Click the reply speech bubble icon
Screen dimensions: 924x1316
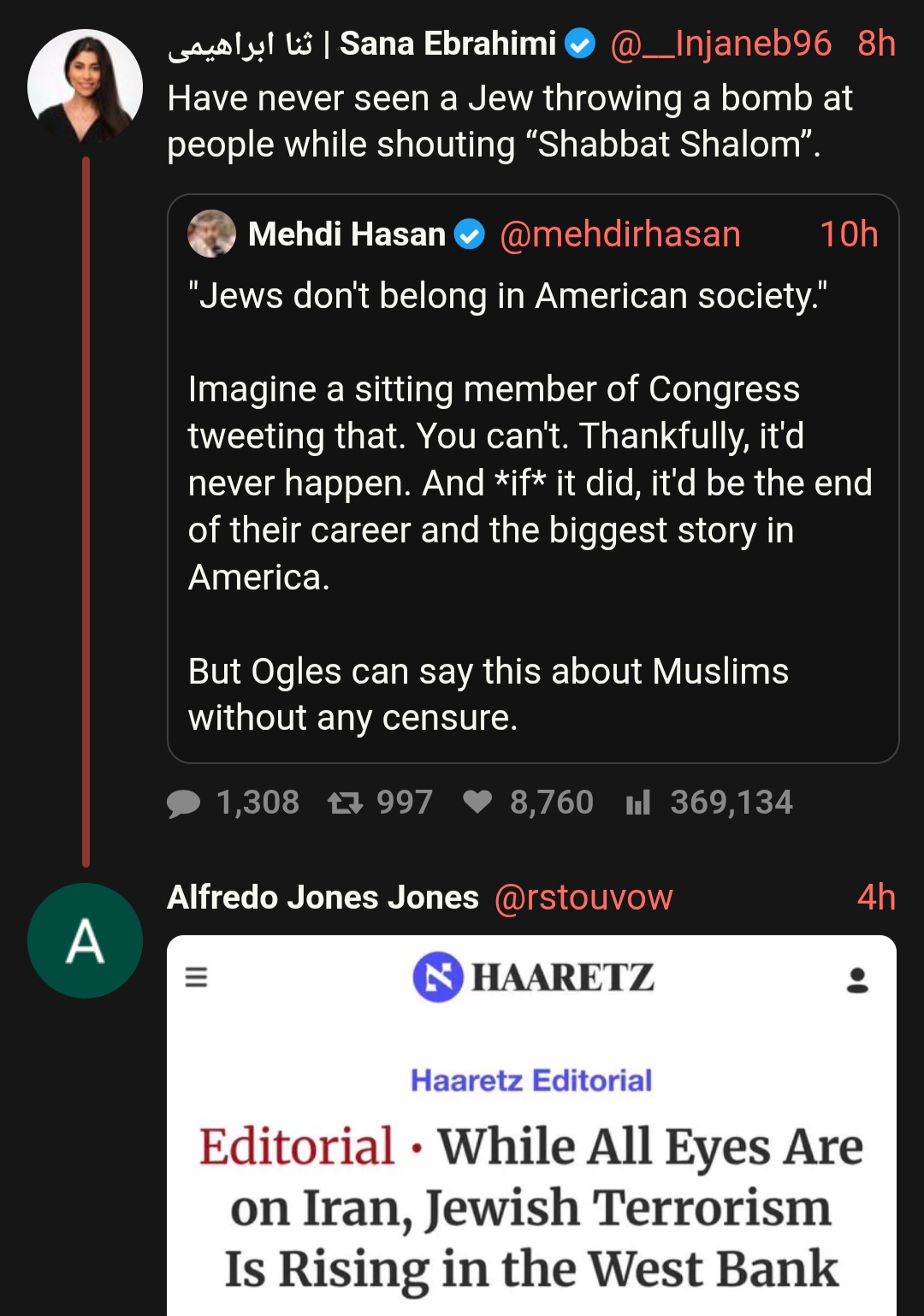point(183,803)
